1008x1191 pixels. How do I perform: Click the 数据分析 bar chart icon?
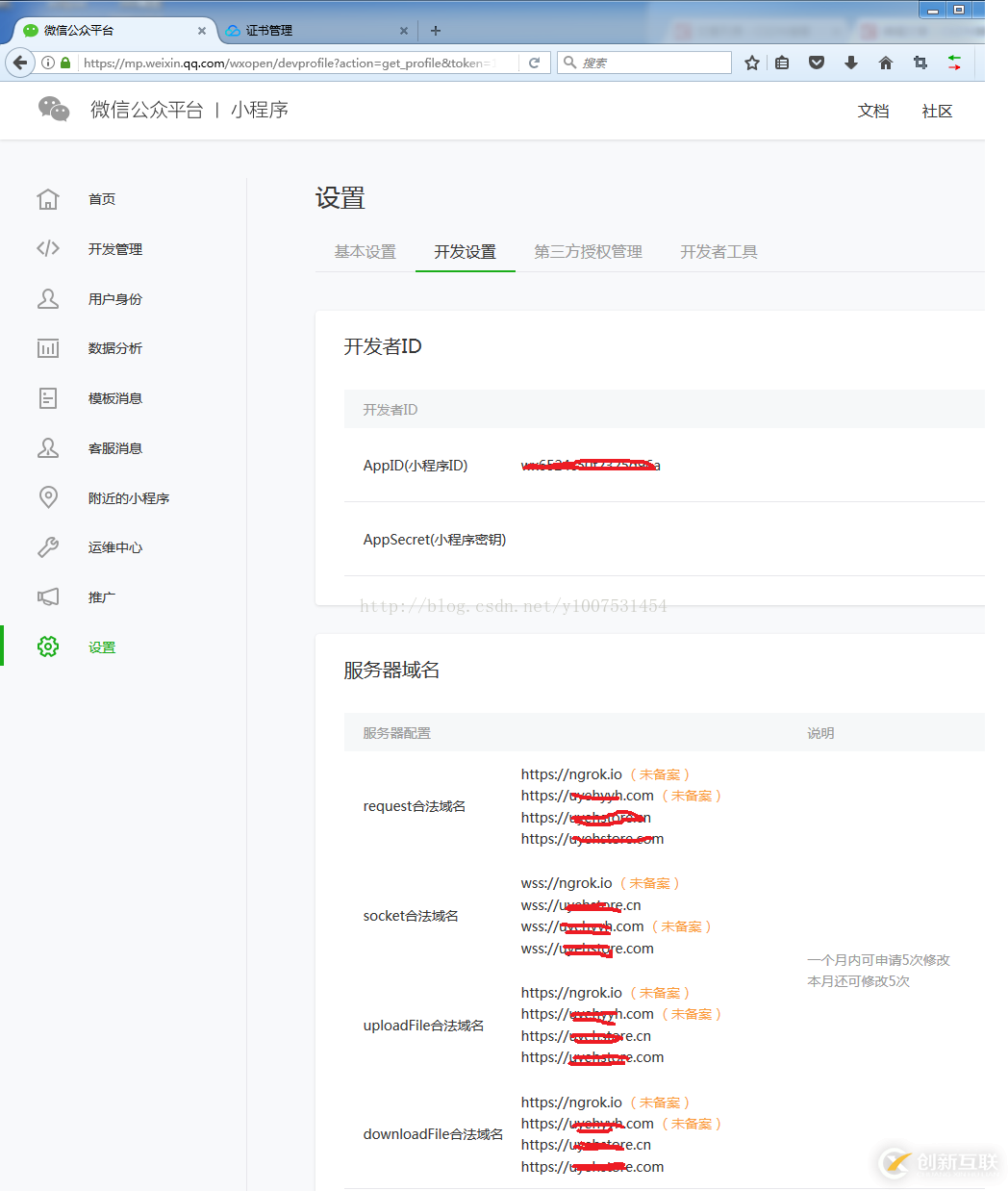[48, 348]
